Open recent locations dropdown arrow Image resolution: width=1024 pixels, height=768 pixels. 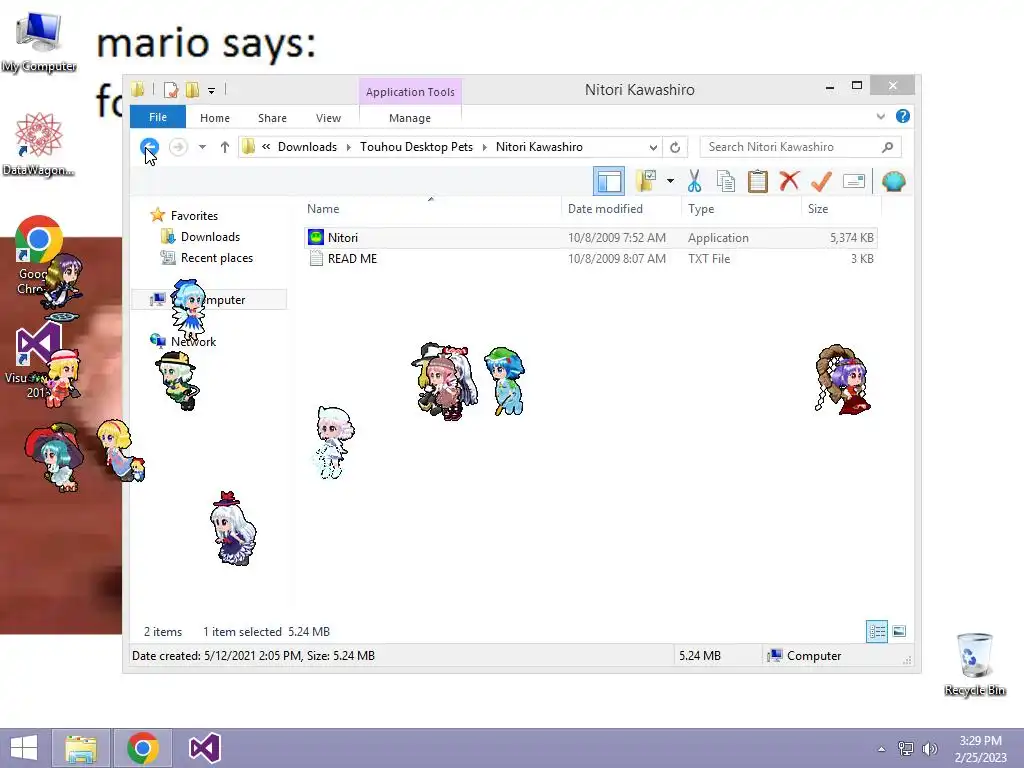[x=202, y=147]
